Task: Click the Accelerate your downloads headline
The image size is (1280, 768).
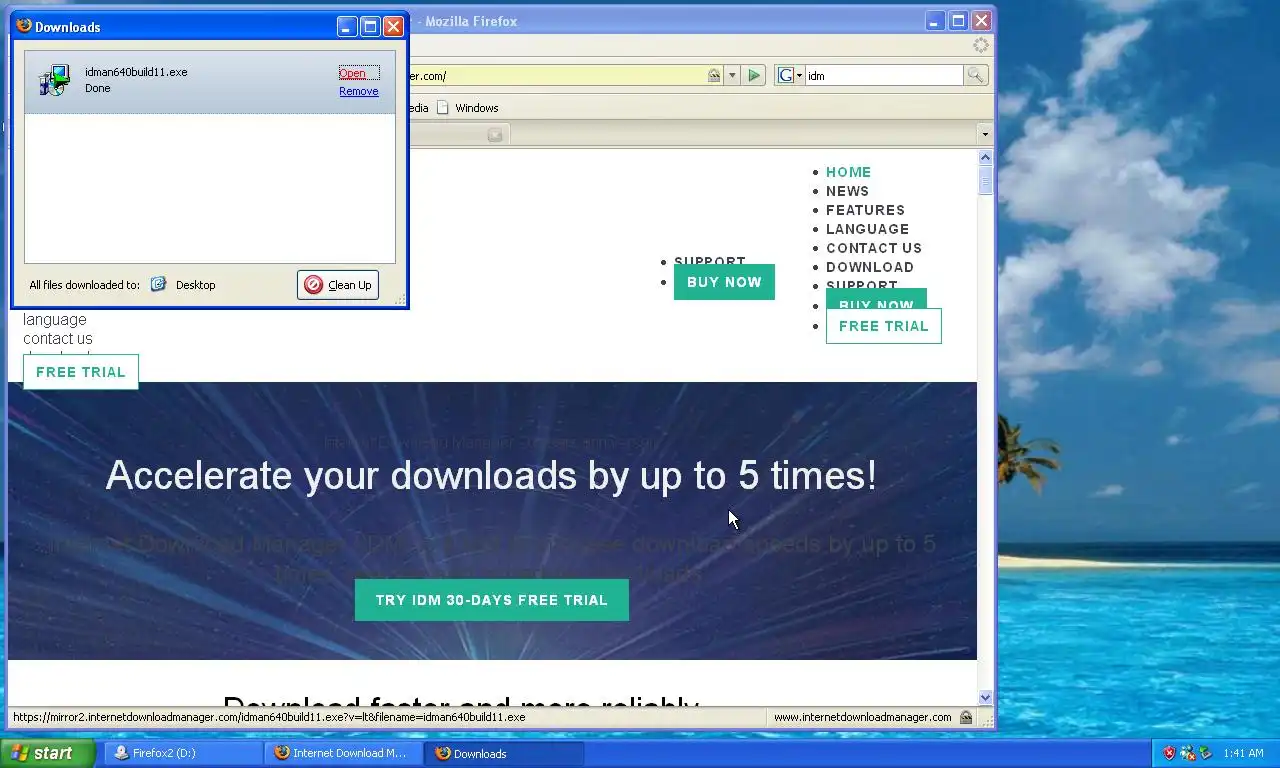Action: click(x=491, y=475)
